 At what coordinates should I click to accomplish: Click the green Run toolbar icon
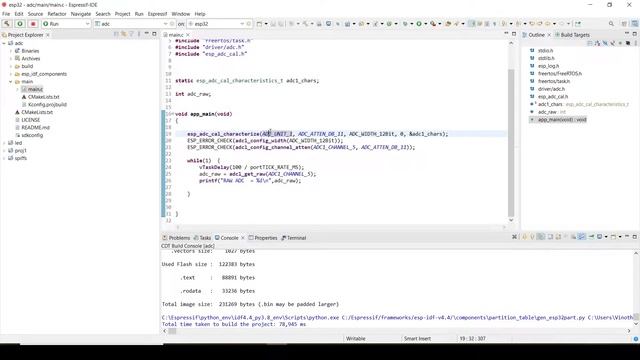pyautogui.click(x=419, y=24)
